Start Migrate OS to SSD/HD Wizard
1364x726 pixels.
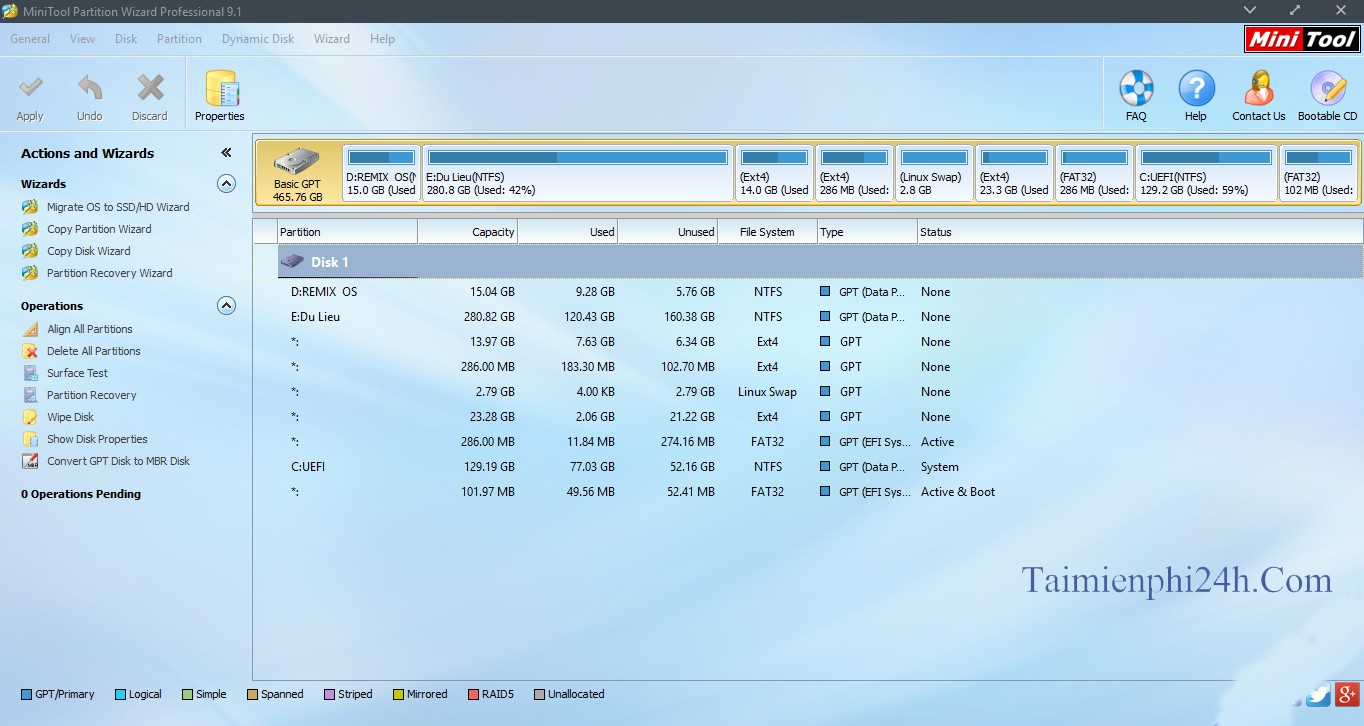[118, 207]
